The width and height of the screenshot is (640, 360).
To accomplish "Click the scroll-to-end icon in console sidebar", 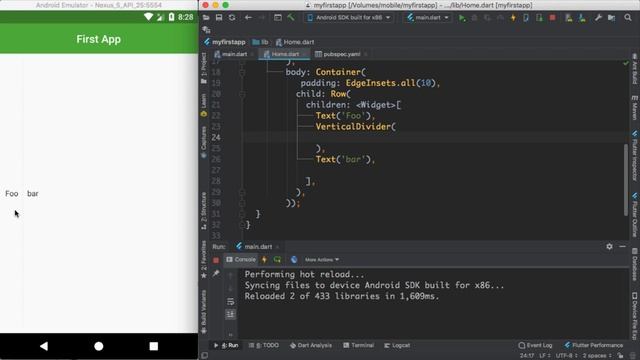I will click(x=231, y=314).
